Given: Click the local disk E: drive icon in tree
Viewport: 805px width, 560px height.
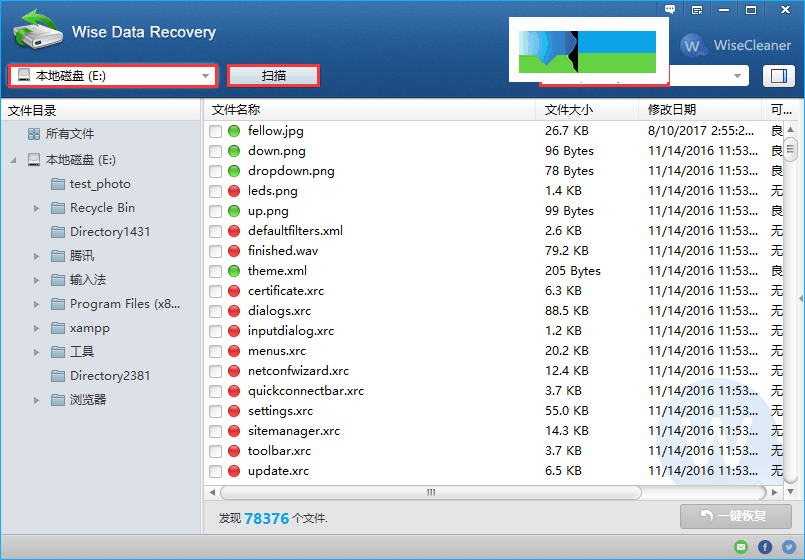Looking at the screenshot, I should pyautogui.click(x=34, y=160).
